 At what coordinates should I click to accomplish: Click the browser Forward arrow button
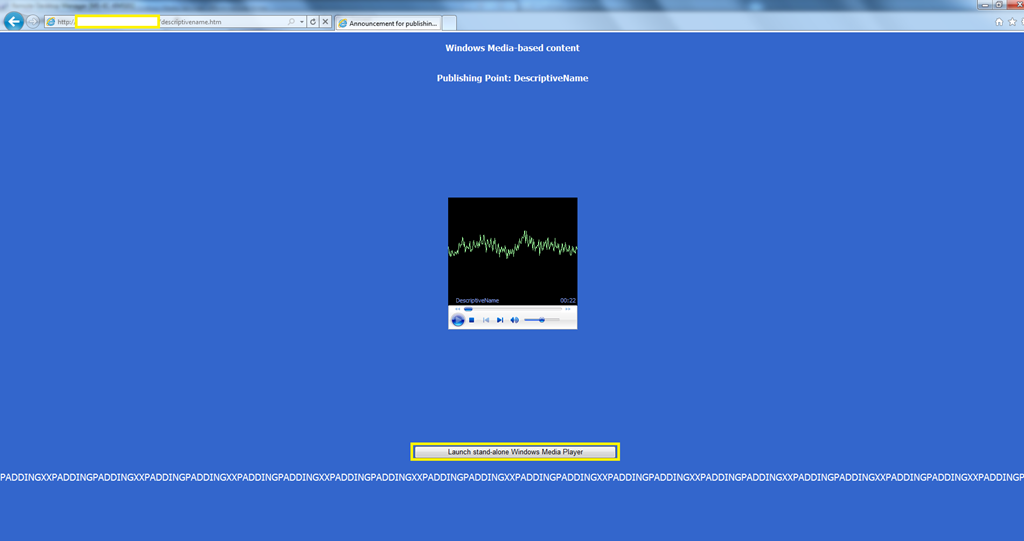click(33, 21)
